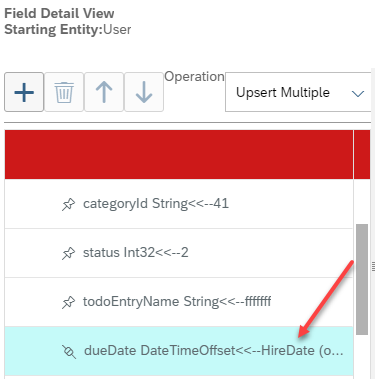The height and width of the screenshot is (379, 384).
Task: Click the unlink icon beside dueDate
Action: click(x=69, y=351)
